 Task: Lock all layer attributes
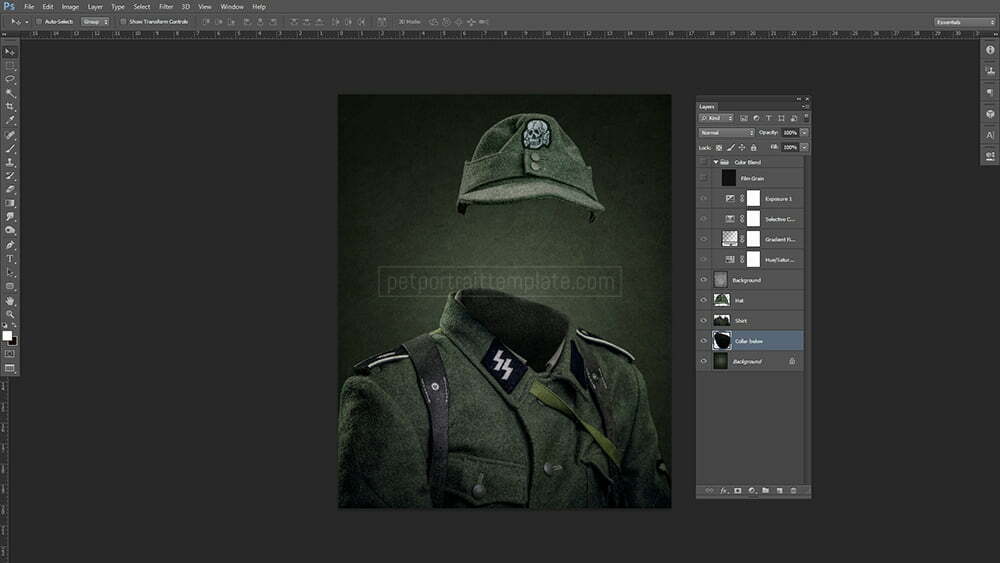point(753,148)
